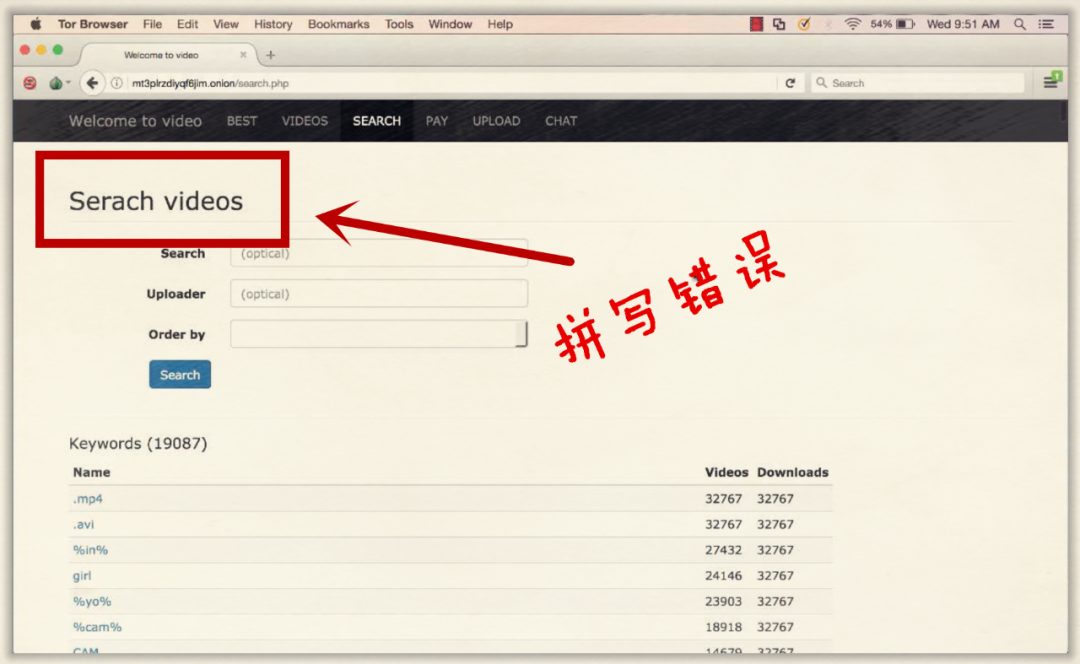Reload the page with the refresh icon
This screenshot has width=1080, height=664.
point(790,83)
